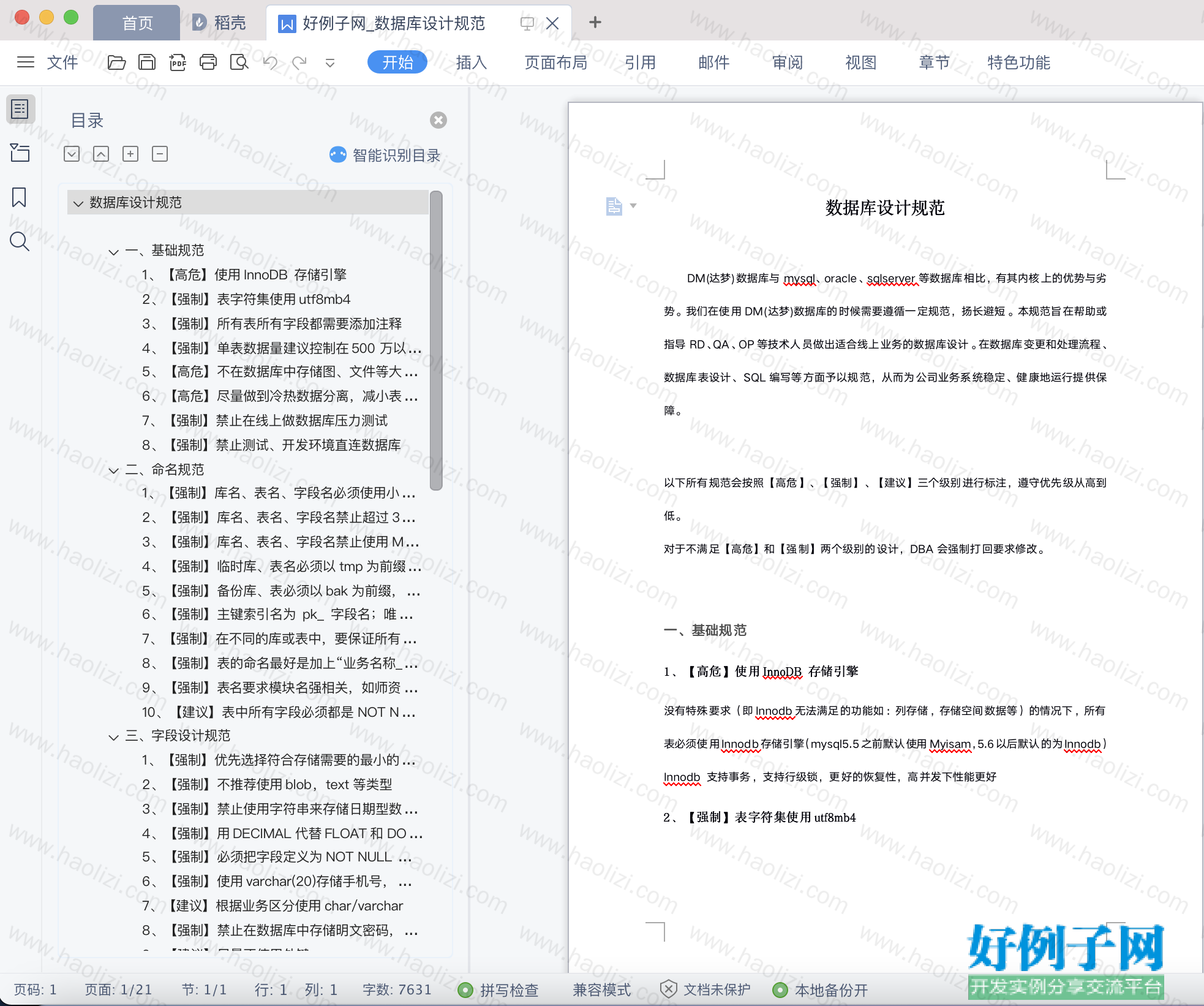Open the 视图 ribbon tab

point(861,62)
